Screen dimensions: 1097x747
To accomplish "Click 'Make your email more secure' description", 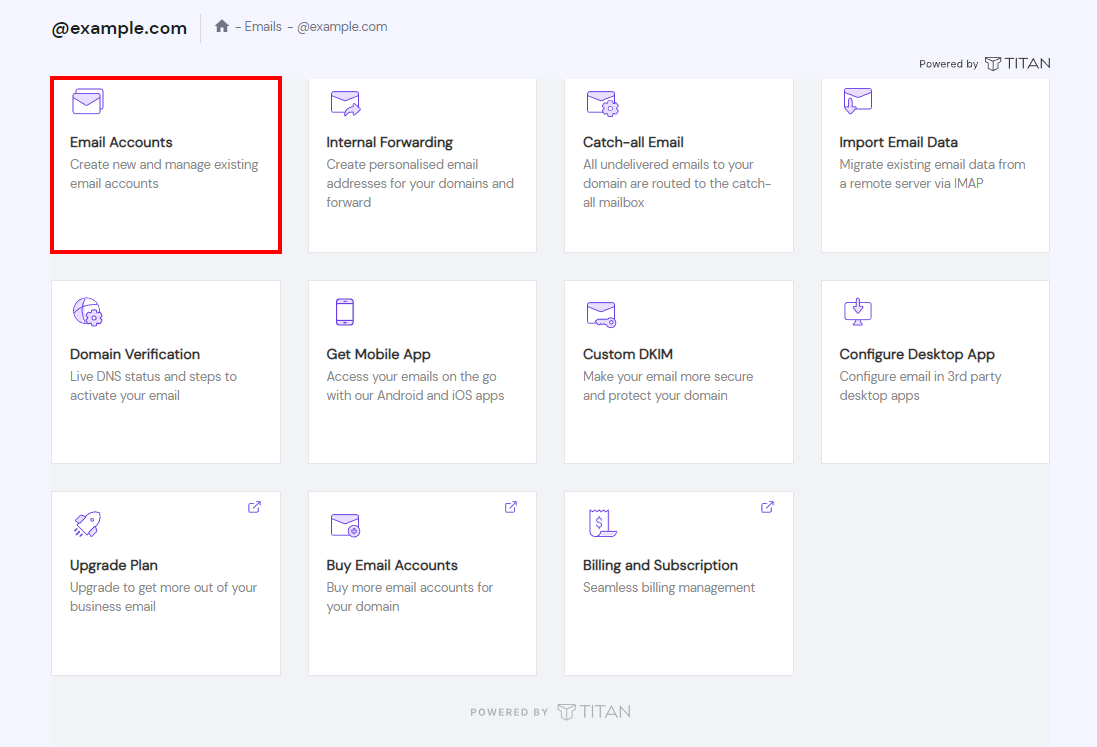I will pos(668,385).
